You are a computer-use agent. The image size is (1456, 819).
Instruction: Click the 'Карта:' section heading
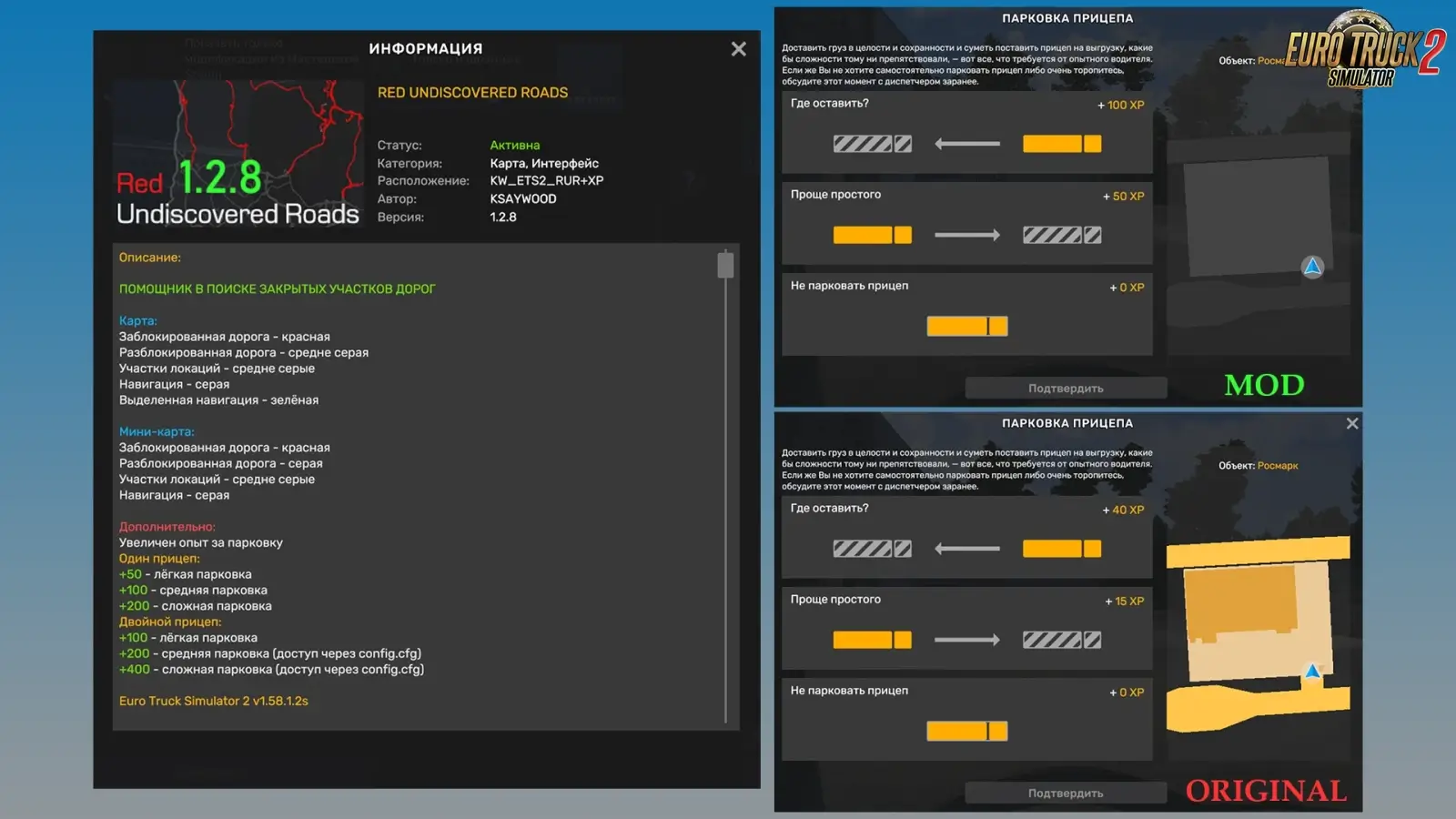coord(138,321)
